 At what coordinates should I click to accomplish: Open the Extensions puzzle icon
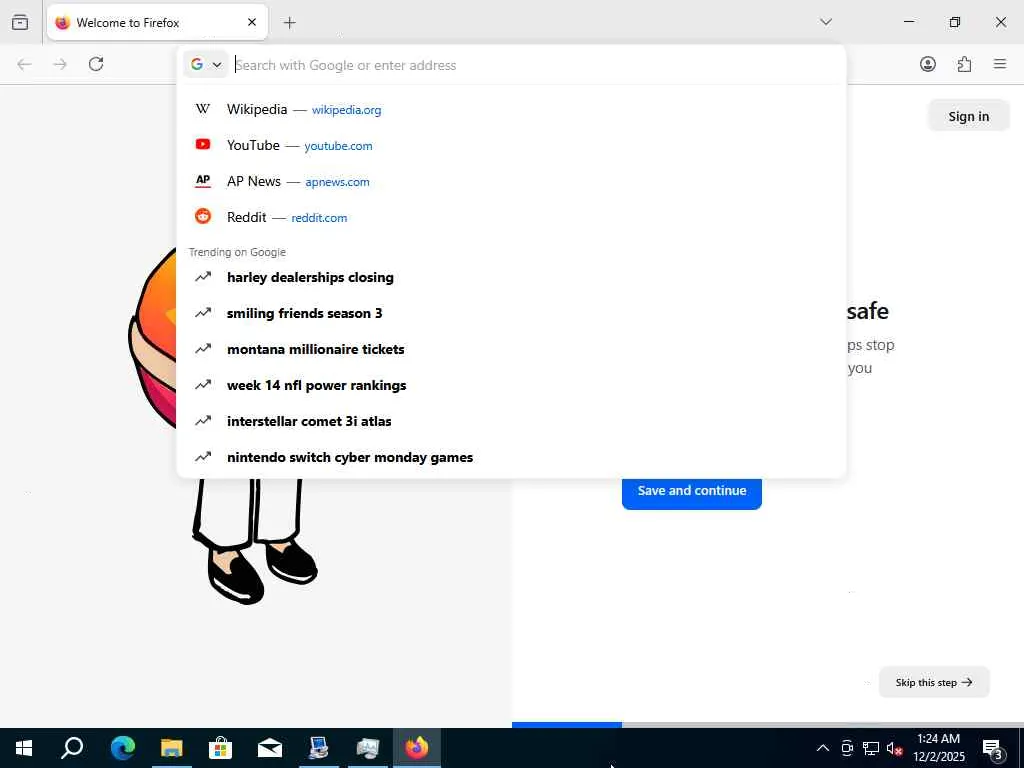pyautogui.click(x=964, y=64)
